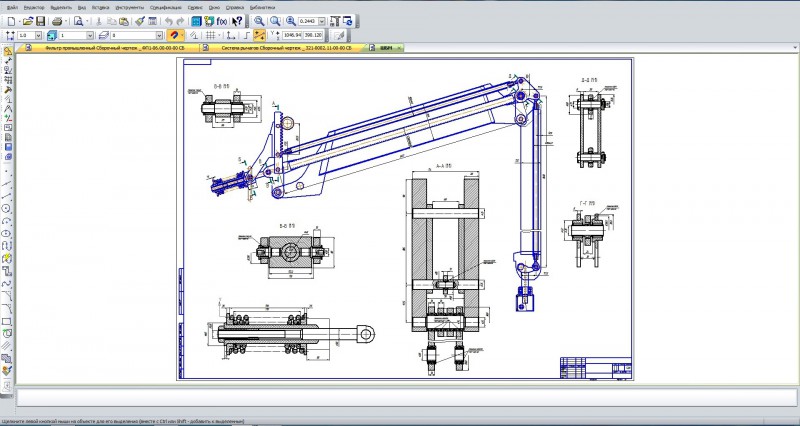Click the Y coordinate field 398.120
The image size is (800, 426).
pos(313,35)
